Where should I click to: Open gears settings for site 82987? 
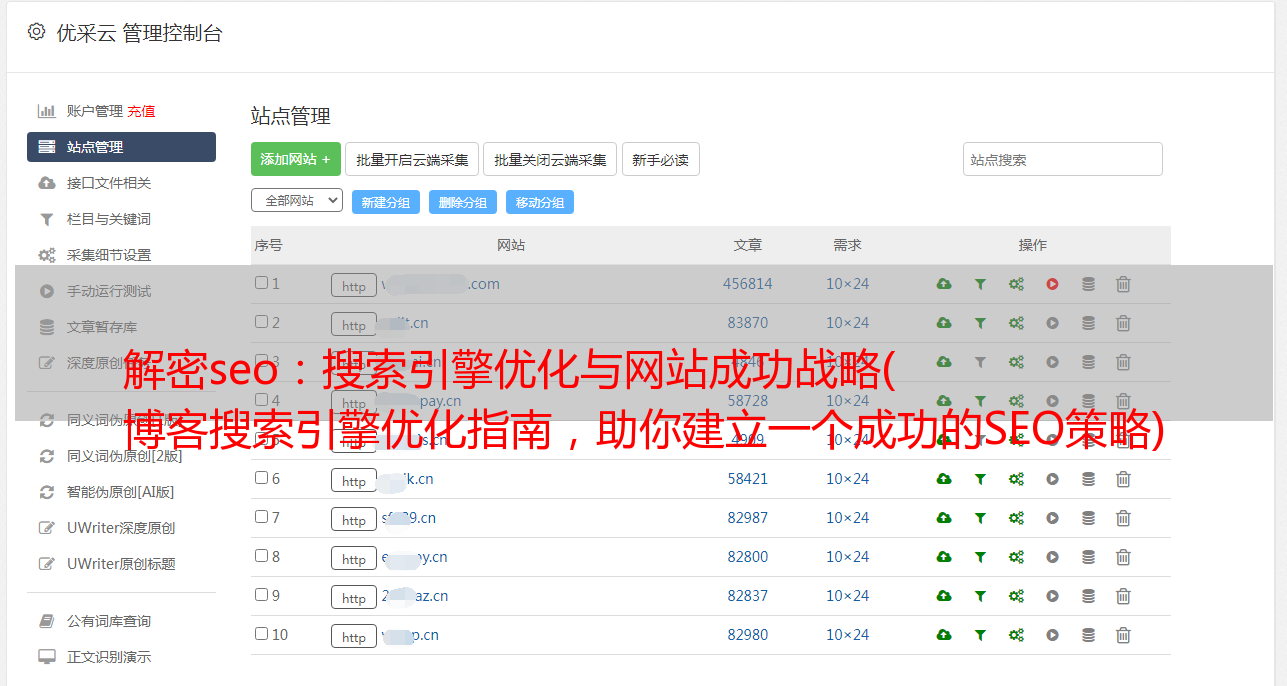[1016, 518]
